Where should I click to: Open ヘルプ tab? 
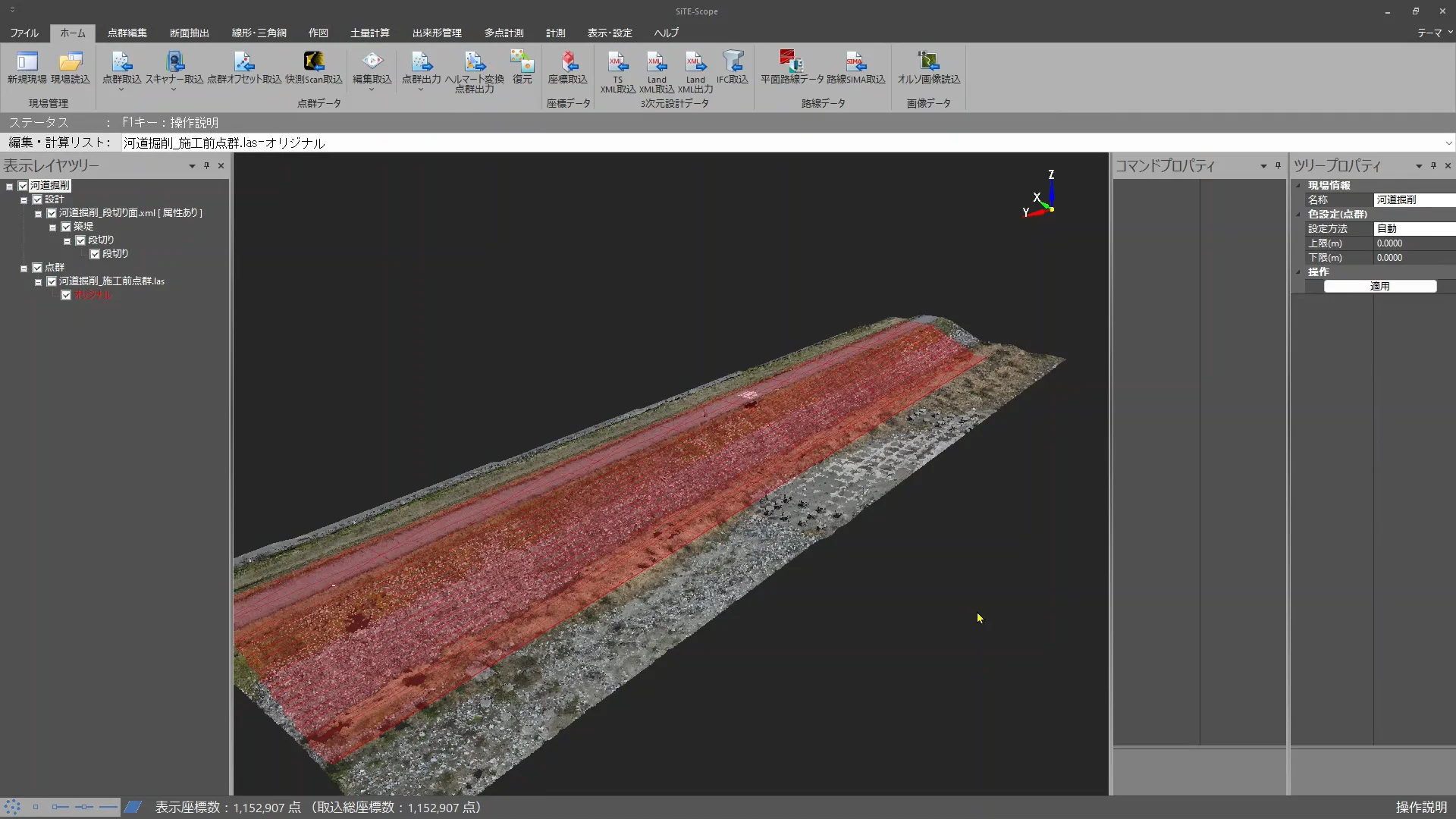click(667, 33)
